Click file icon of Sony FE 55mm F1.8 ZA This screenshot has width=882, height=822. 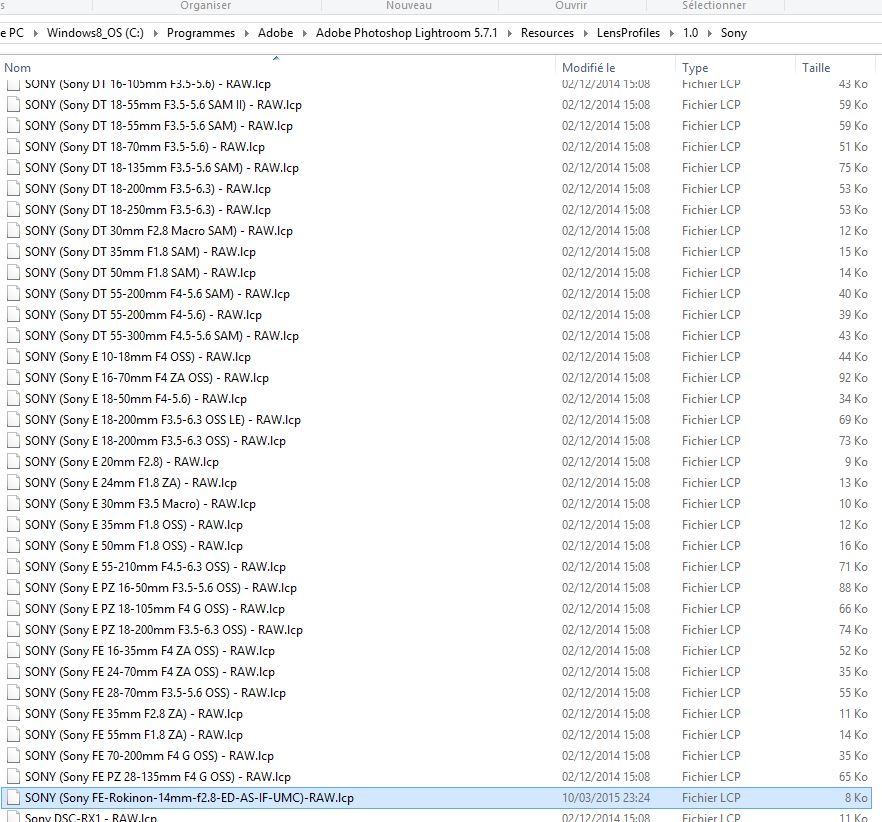[x=14, y=735]
